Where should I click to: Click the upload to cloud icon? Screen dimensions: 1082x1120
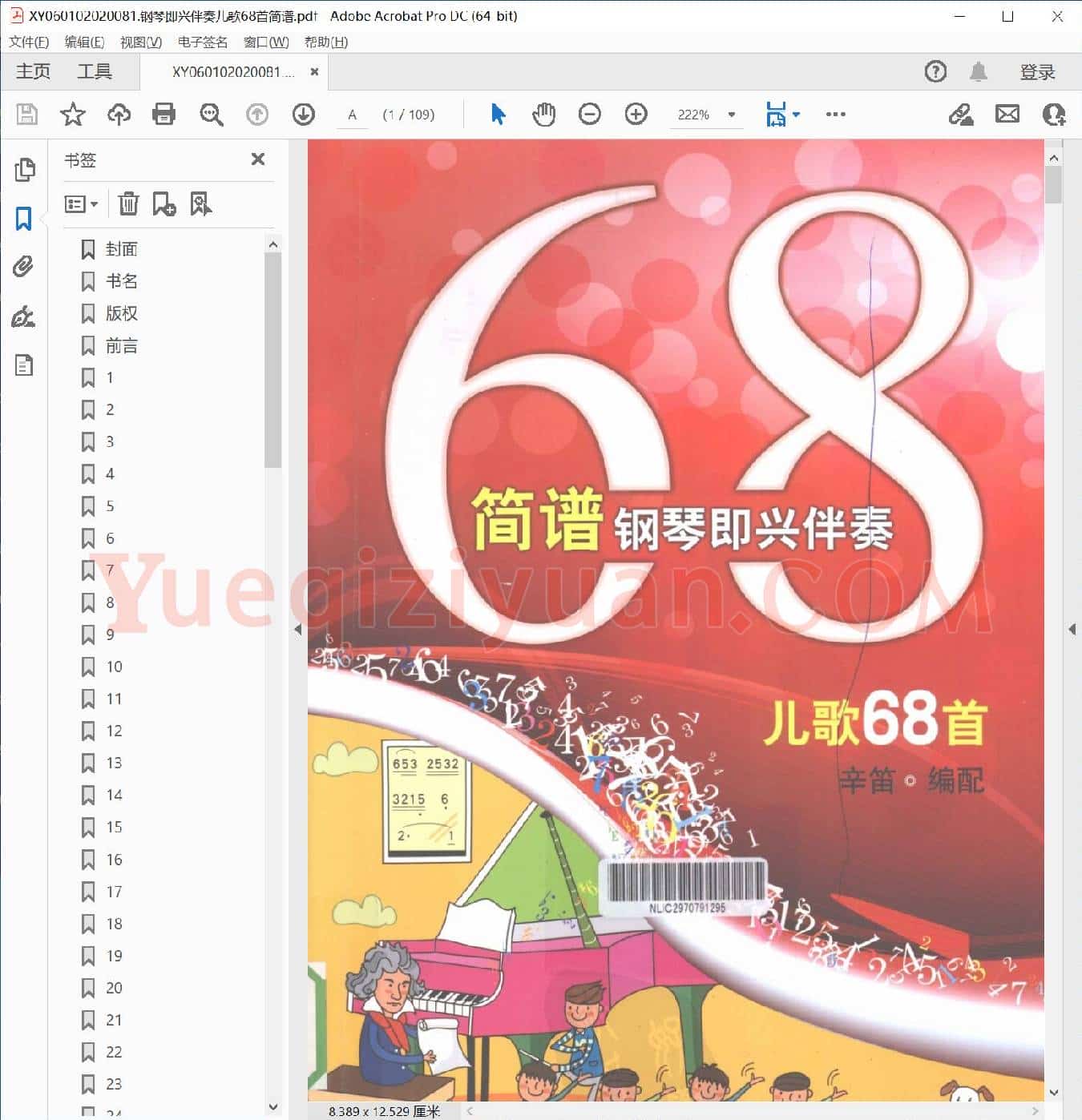point(119,115)
